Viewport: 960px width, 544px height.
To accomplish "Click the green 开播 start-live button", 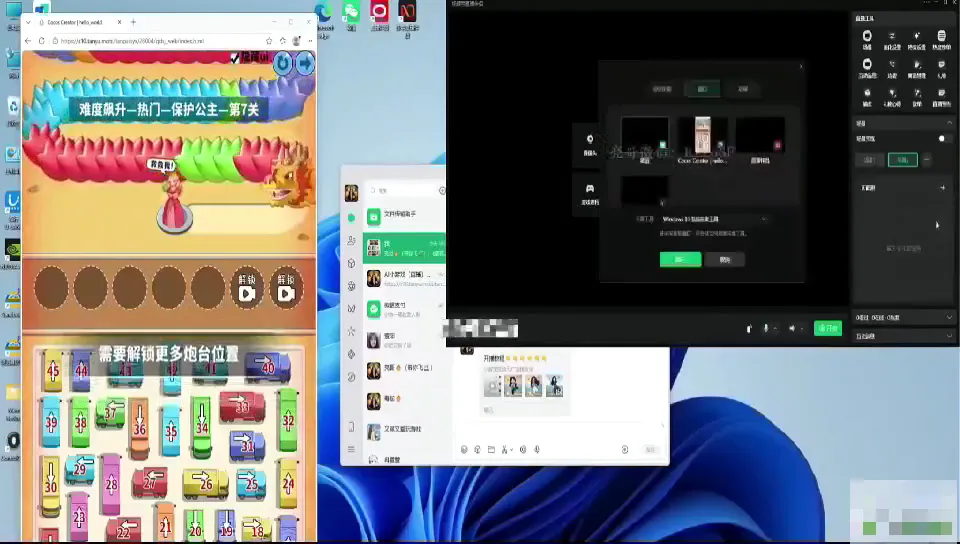I will [828, 328].
